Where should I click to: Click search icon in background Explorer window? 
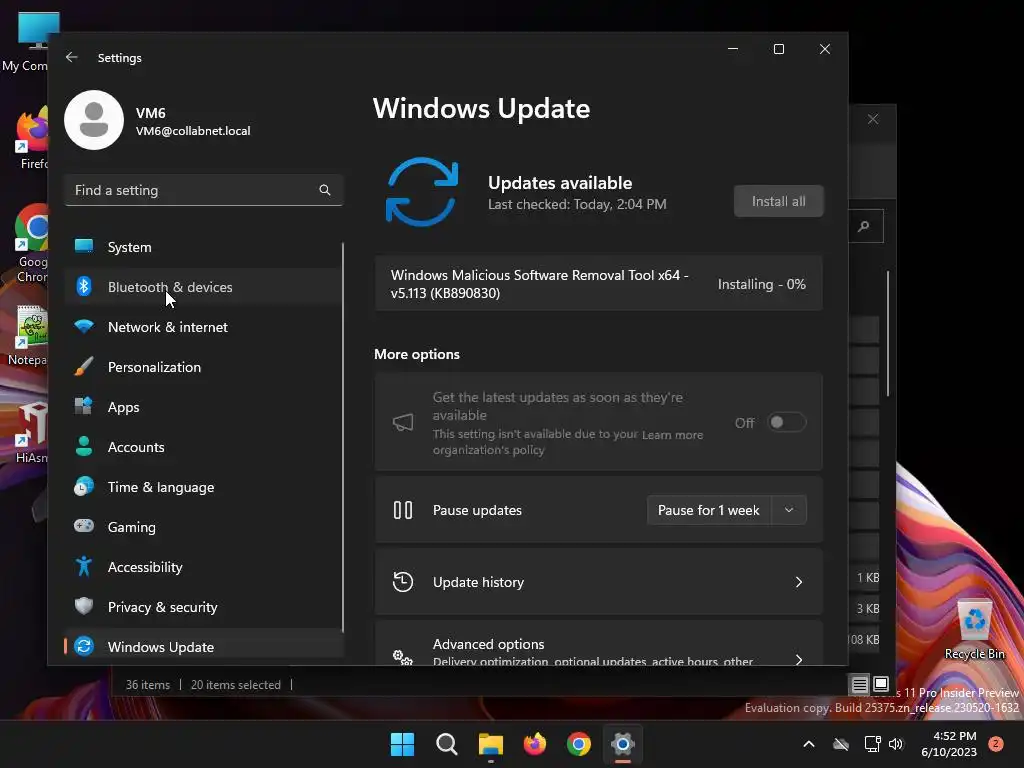[x=864, y=227]
